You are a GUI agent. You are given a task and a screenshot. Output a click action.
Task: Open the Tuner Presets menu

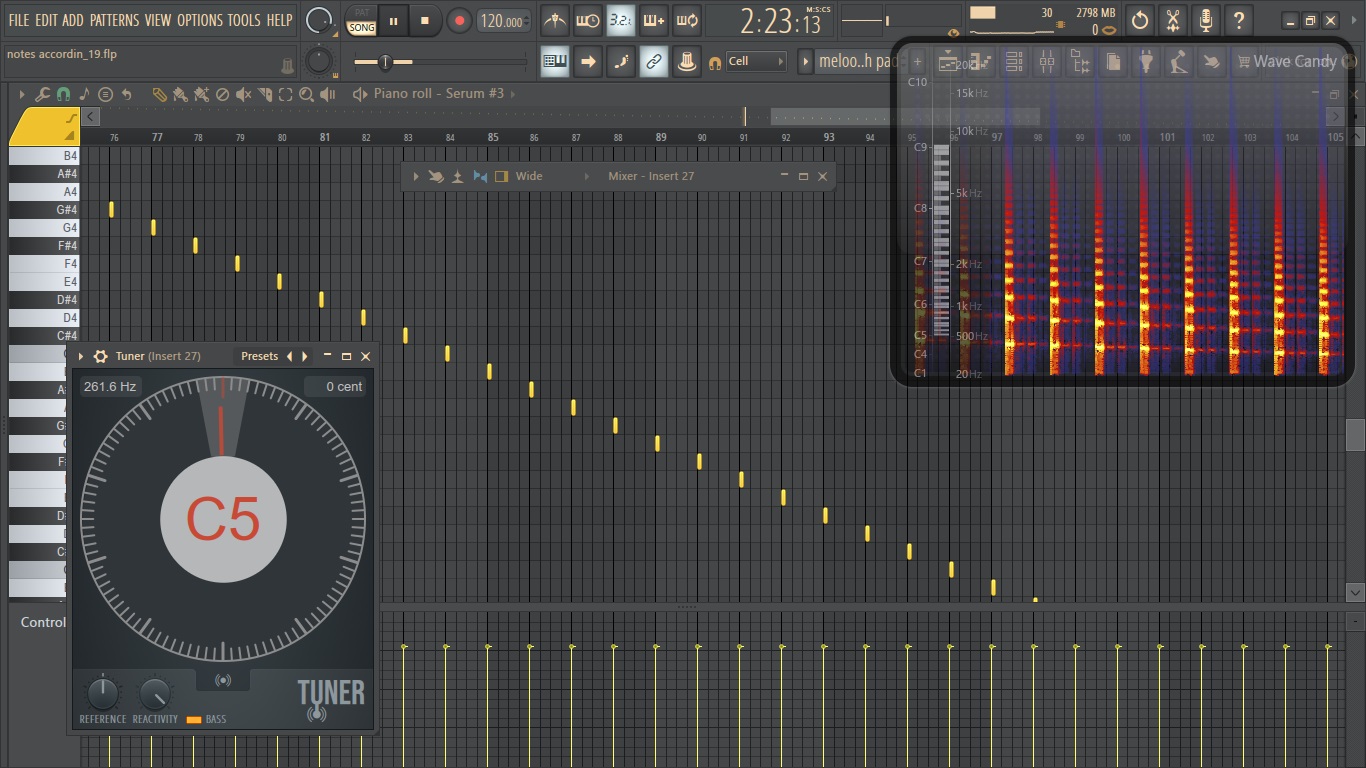(259, 356)
